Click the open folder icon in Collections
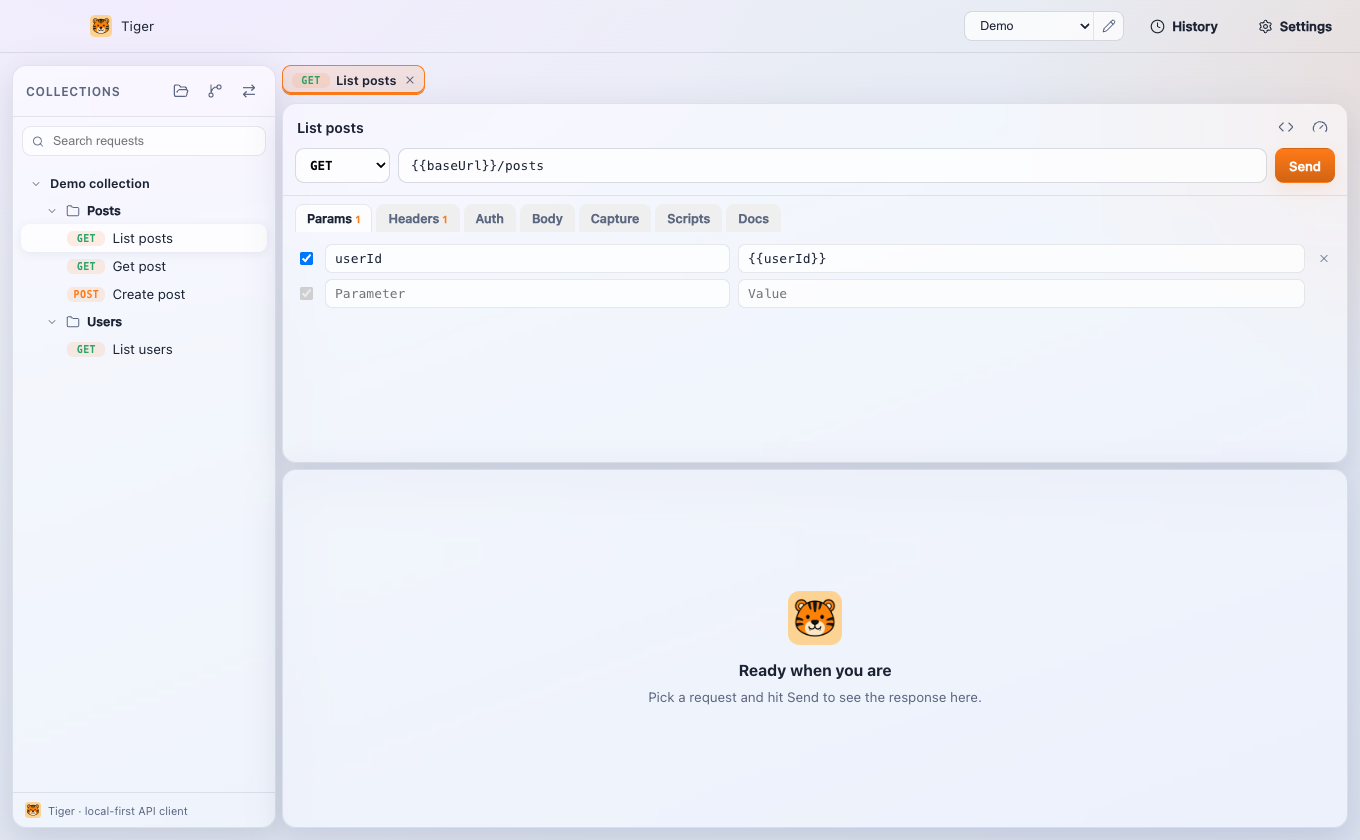 click(181, 91)
